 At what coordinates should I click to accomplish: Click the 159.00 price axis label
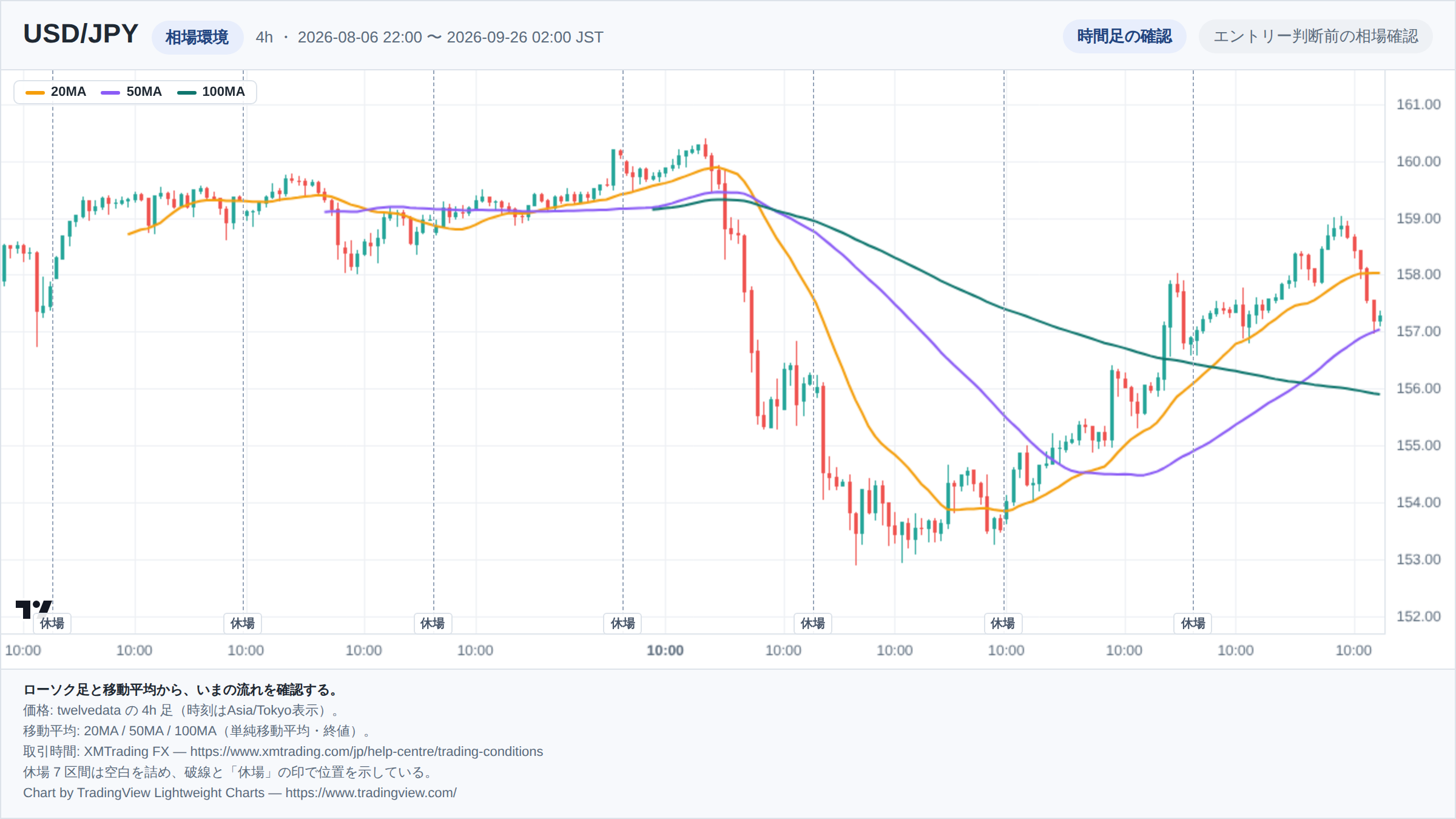pyautogui.click(x=1418, y=218)
